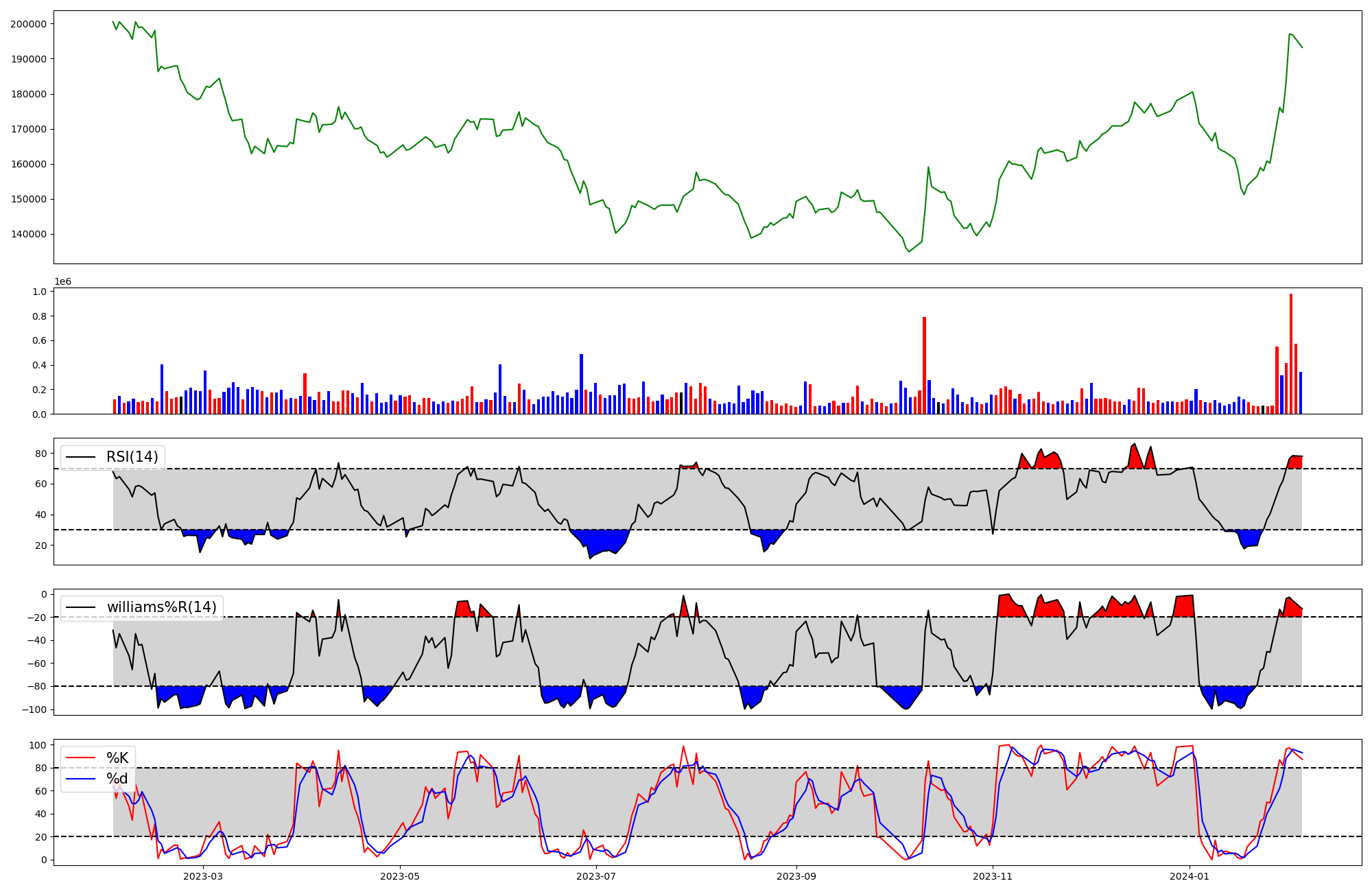Viewport: 1372px width, 892px height.
Task: Click the 170000 price axis label
Action: (x=29, y=129)
